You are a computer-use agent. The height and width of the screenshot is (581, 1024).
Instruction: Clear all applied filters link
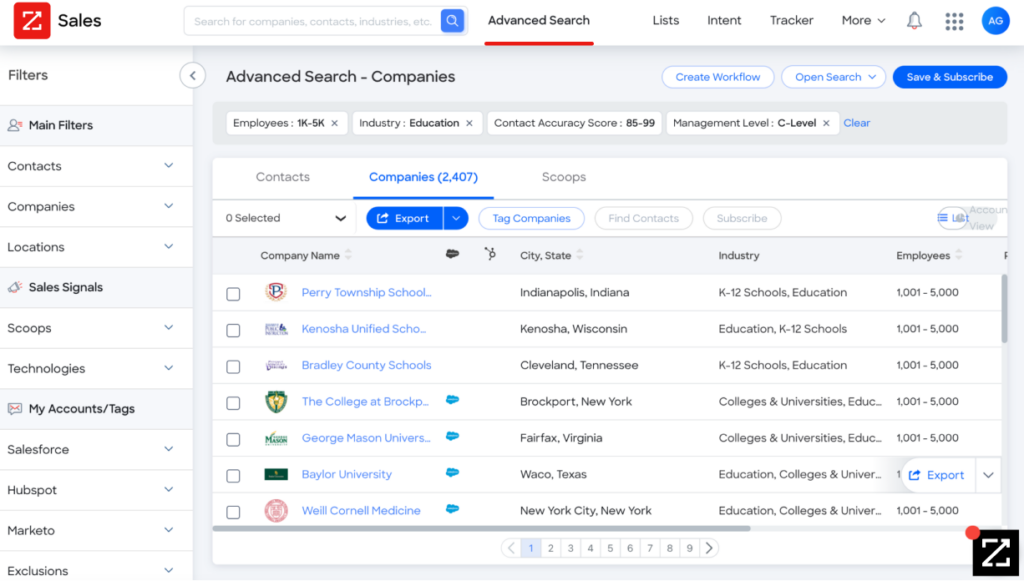[x=857, y=123]
